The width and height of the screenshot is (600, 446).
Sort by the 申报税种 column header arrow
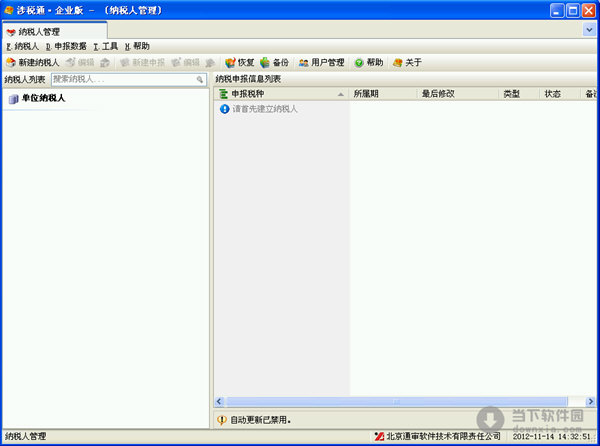pos(340,94)
